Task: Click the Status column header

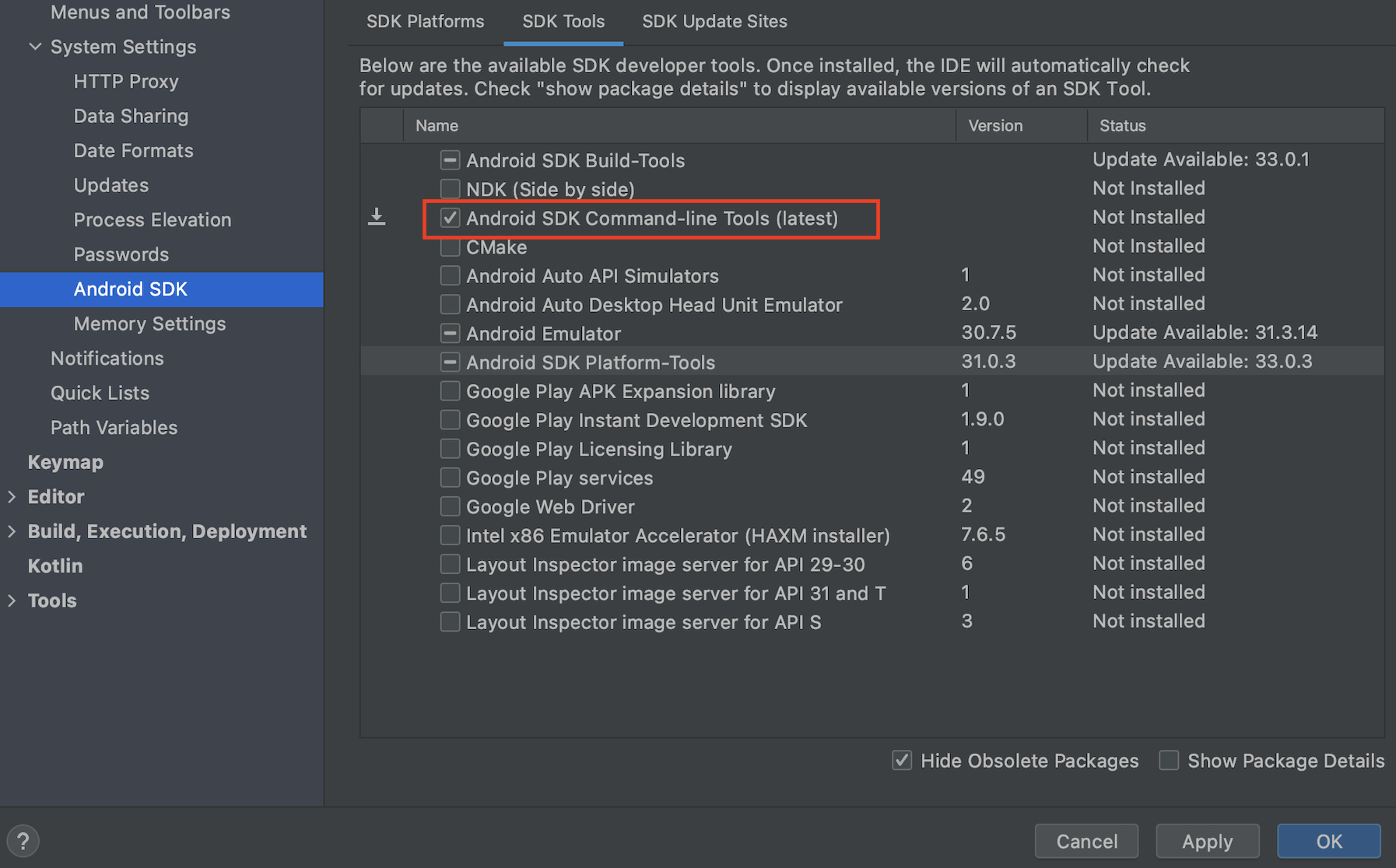Action: coord(1236,125)
